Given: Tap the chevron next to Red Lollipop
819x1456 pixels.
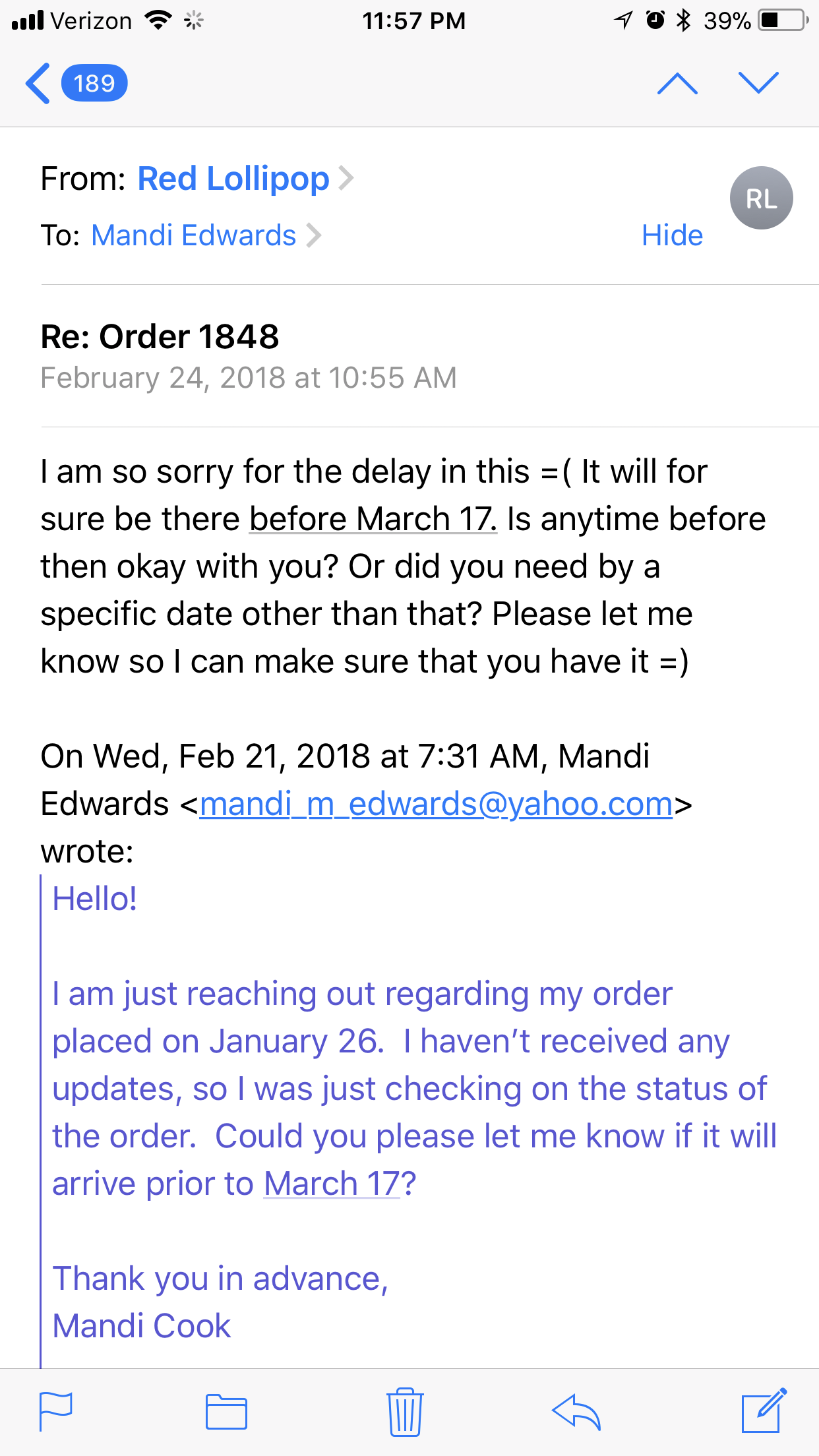Looking at the screenshot, I should coord(346,178).
